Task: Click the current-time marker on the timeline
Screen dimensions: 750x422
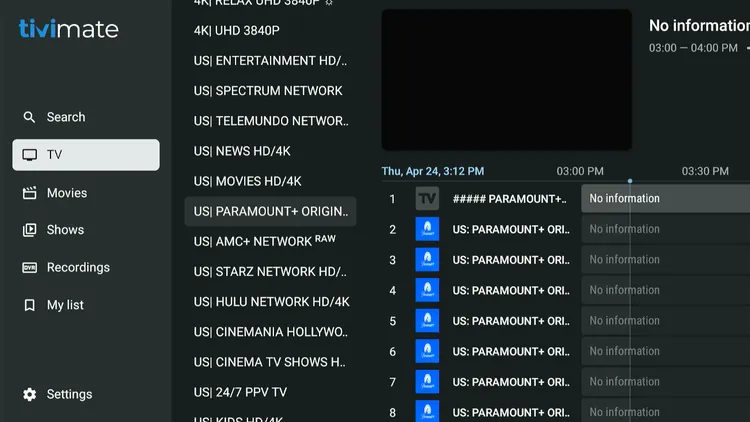Action: (x=630, y=181)
